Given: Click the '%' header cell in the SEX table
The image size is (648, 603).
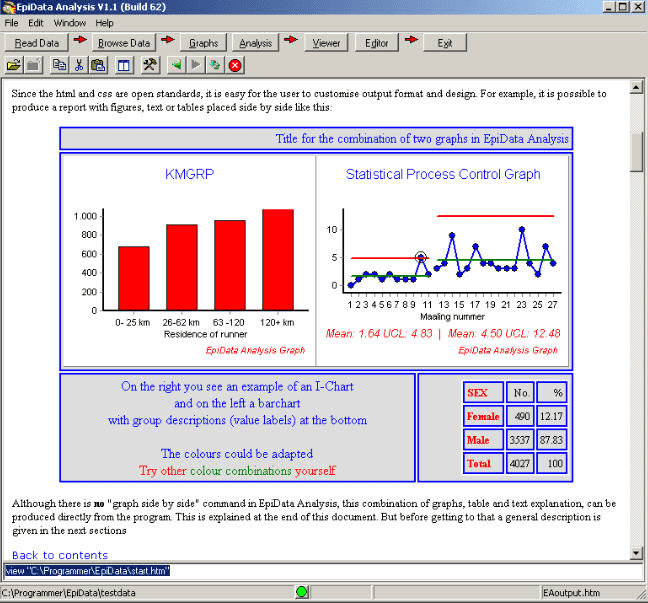Looking at the screenshot, I should [x=551, y=393].
